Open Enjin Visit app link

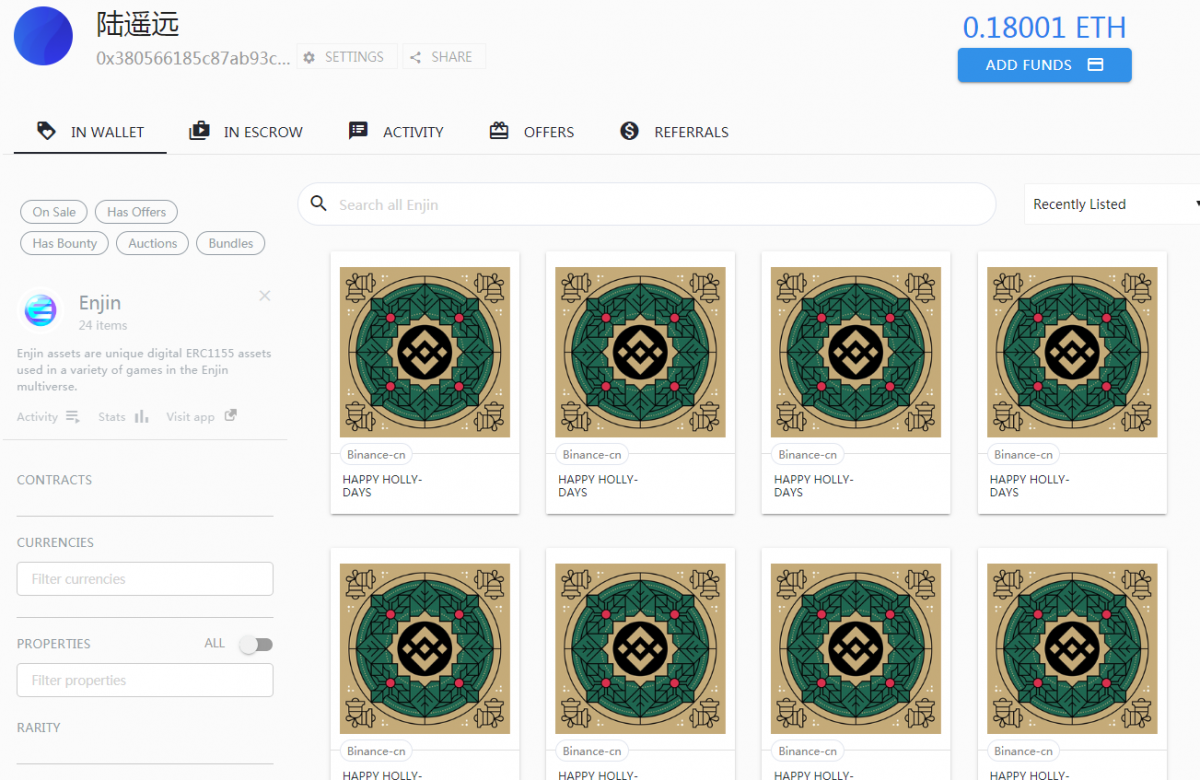coord(201,417)
